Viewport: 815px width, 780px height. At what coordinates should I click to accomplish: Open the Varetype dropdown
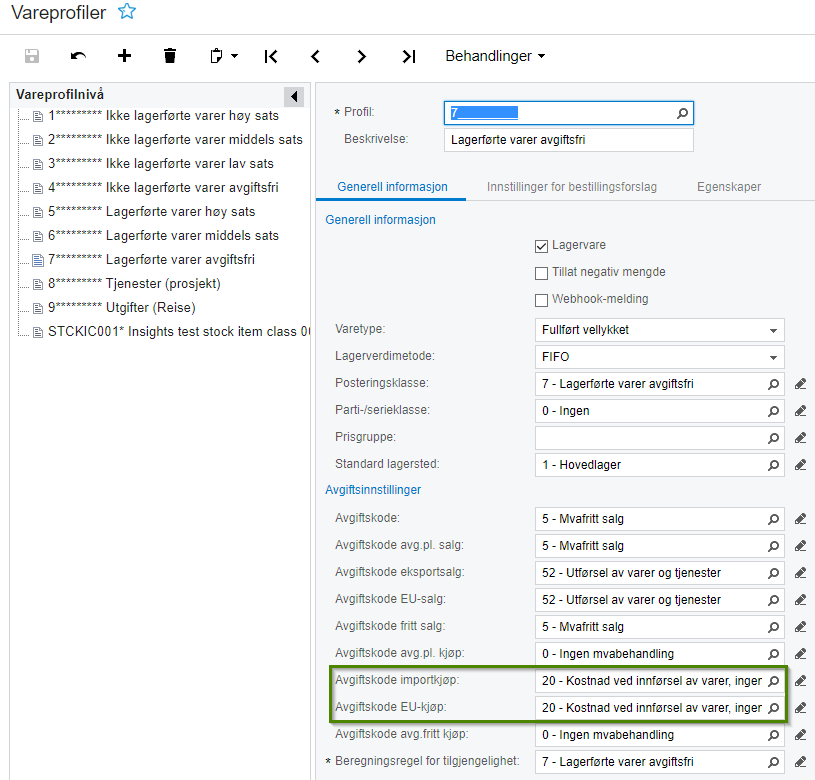(x=773, y=329)
